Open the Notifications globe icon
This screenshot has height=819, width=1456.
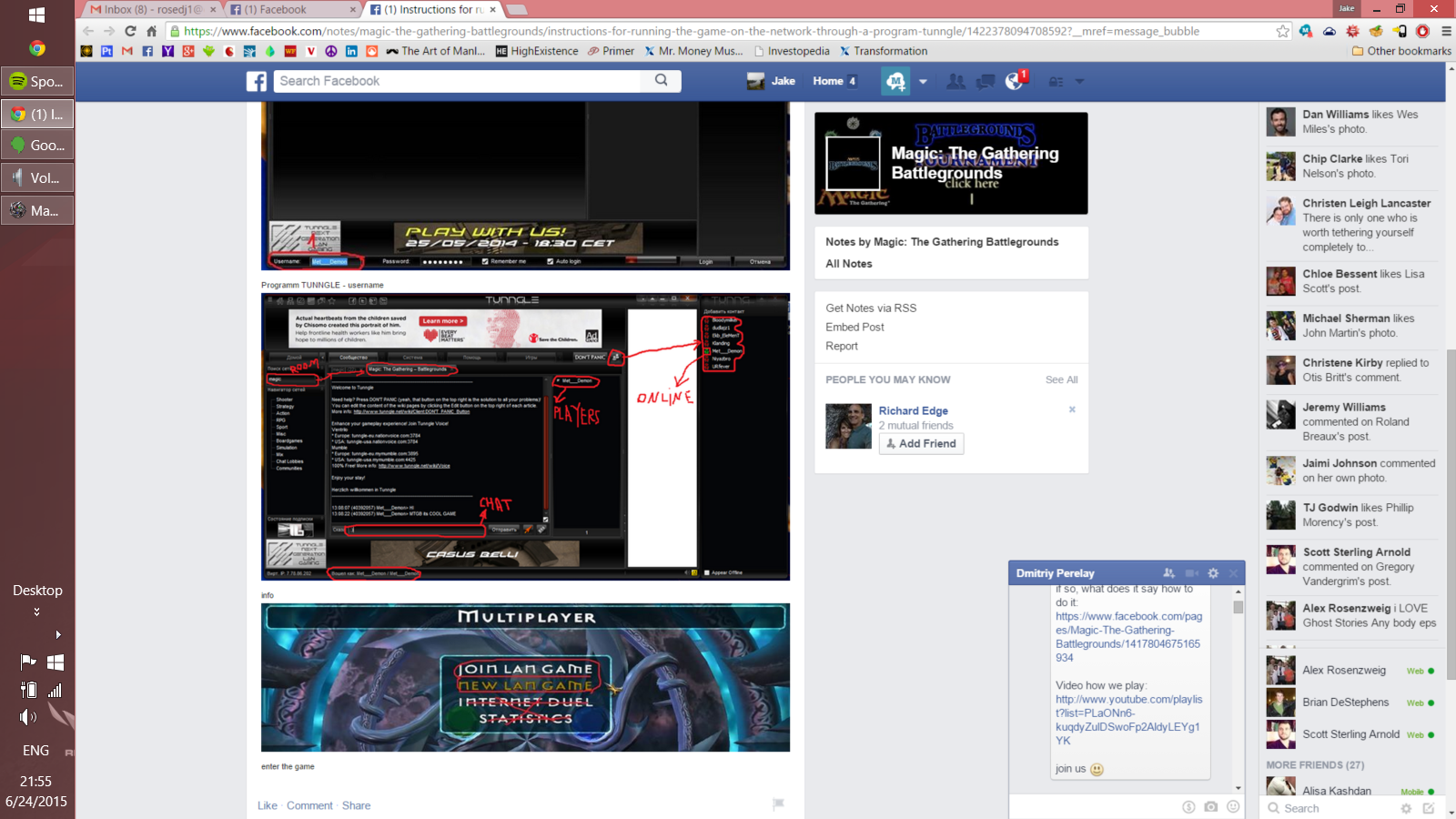[1015, 82]
